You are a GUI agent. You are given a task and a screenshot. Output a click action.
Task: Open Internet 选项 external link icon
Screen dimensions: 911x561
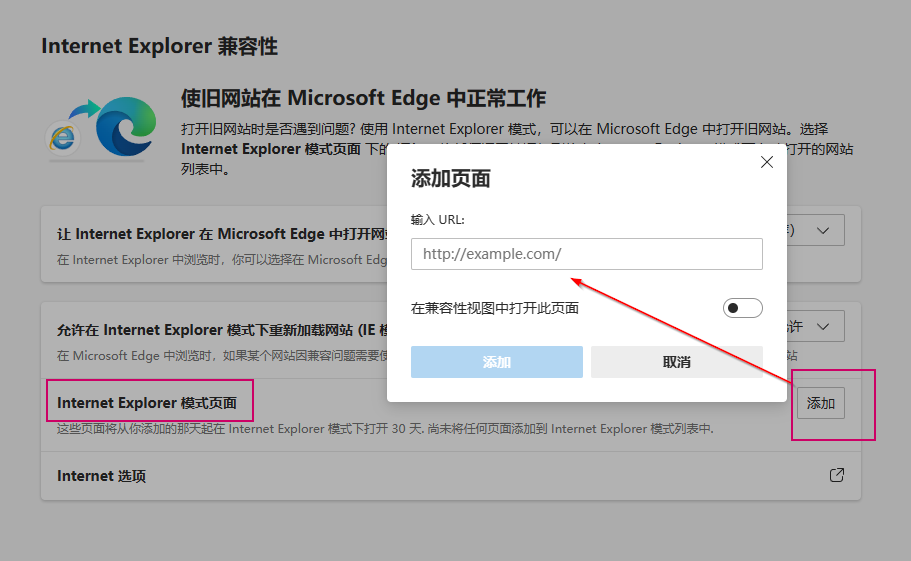(837, 475)
